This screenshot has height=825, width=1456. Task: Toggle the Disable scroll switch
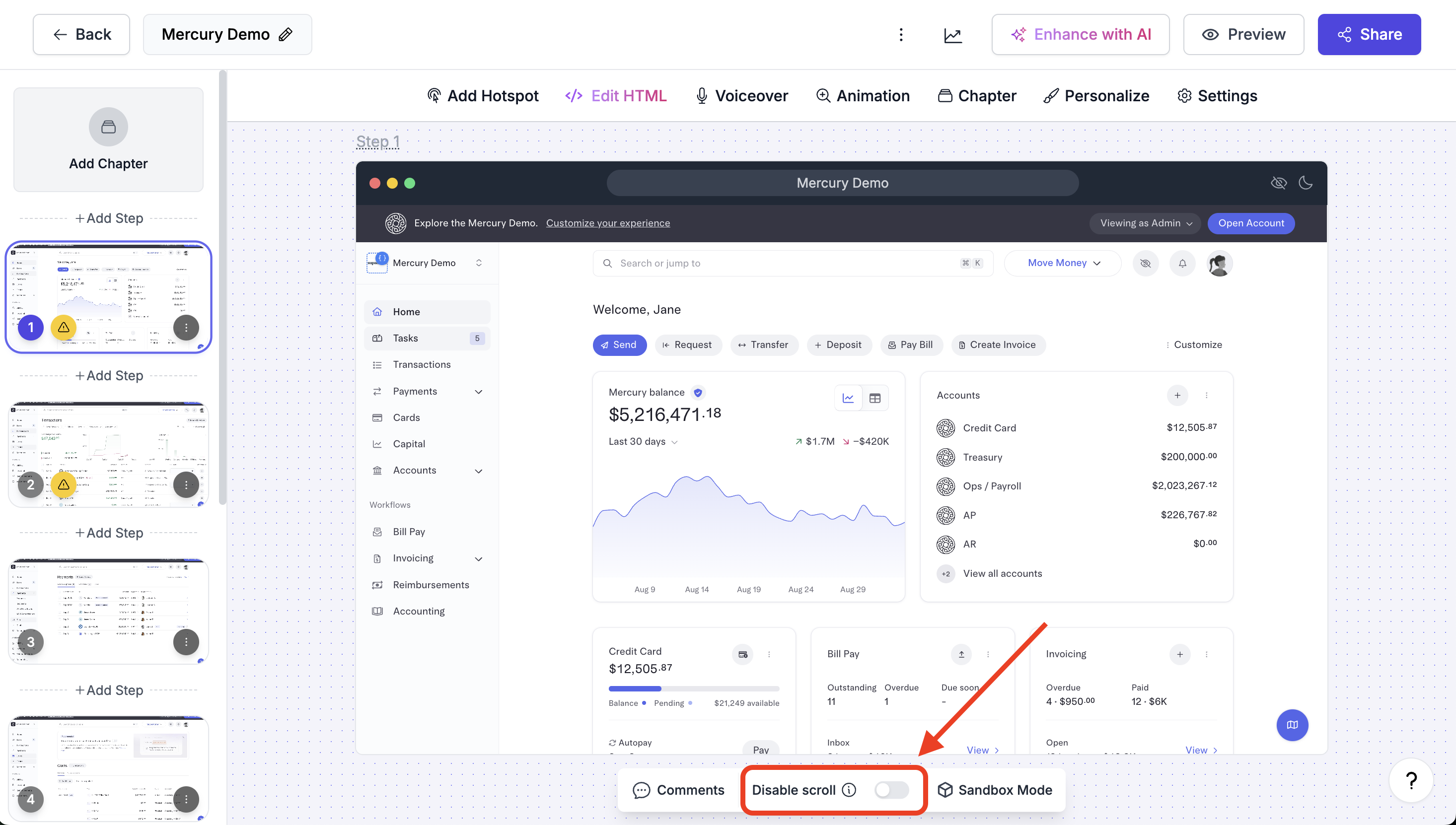pyautogui.click(x=891, y=790)
